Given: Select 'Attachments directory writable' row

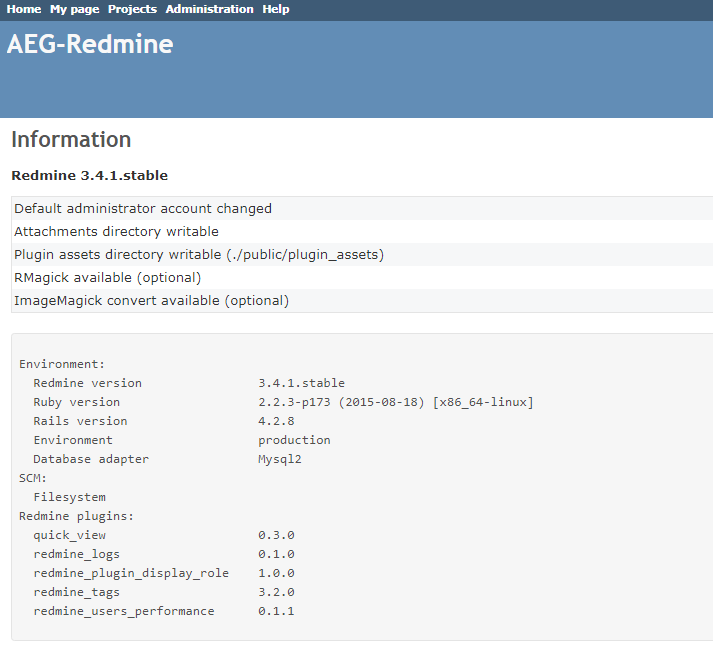Looking at the screenshot, I should pos(362,232).
